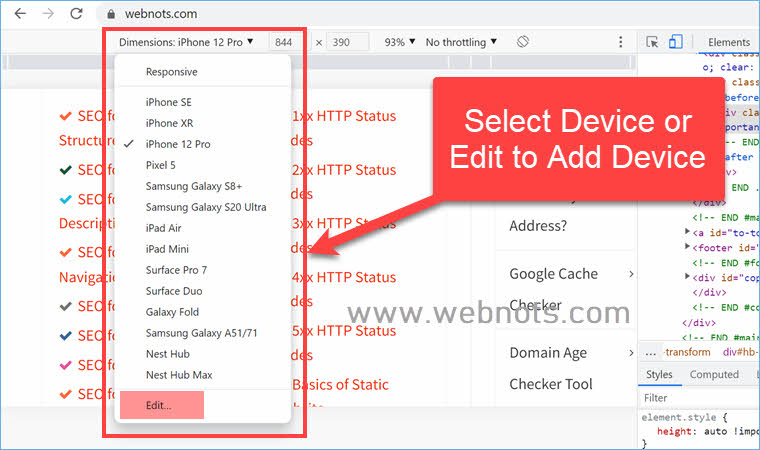
Task: Choose Responsive in the device menu
Action: (x=171, y=72)
